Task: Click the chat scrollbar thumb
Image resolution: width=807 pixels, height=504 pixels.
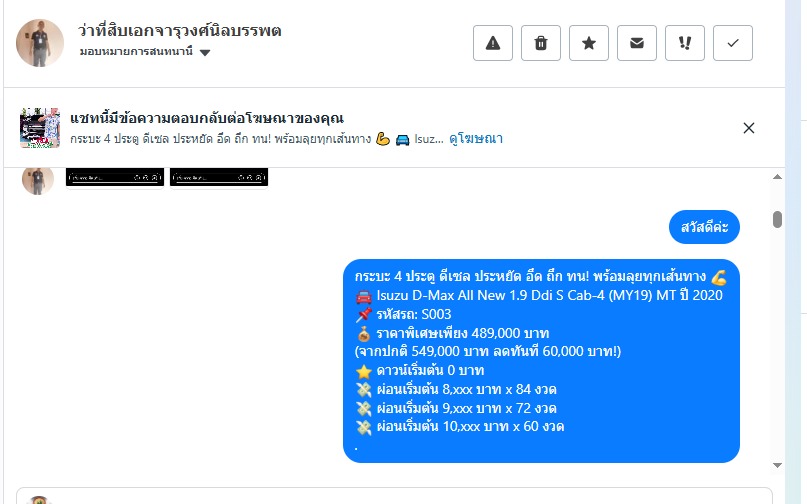Action: tap(777, 219)
